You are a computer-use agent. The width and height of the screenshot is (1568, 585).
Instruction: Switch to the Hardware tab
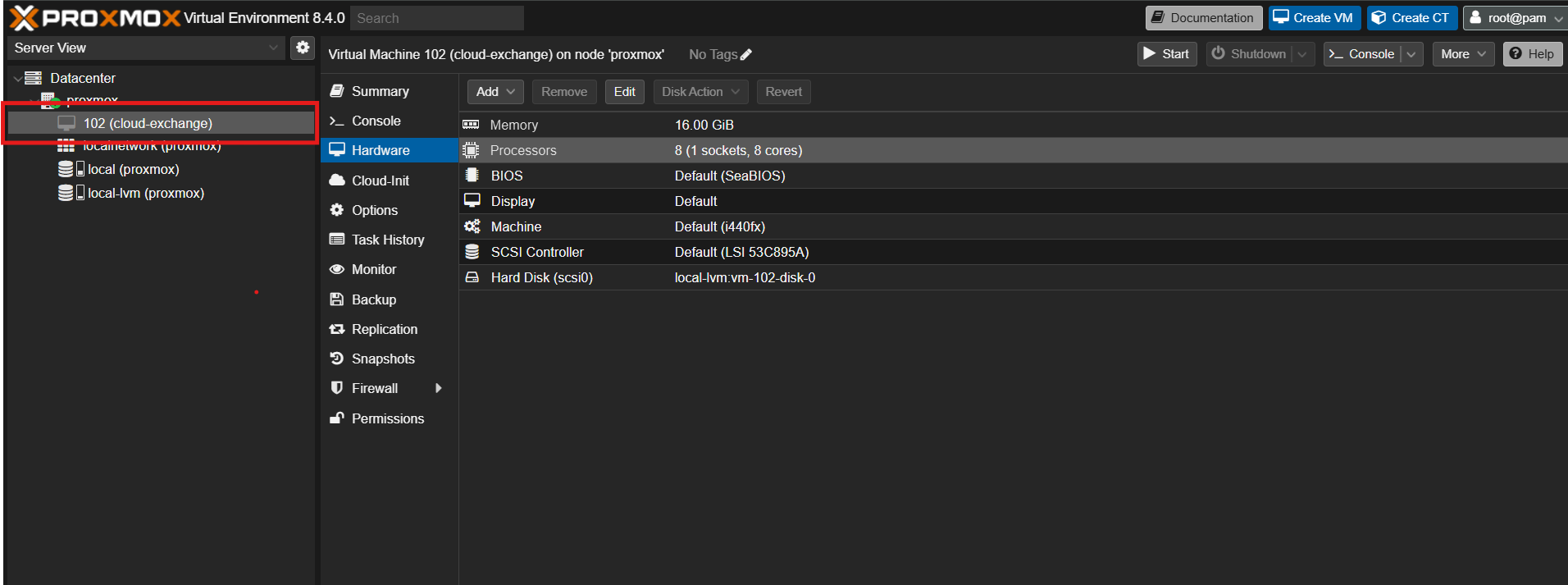coord(390,150)
